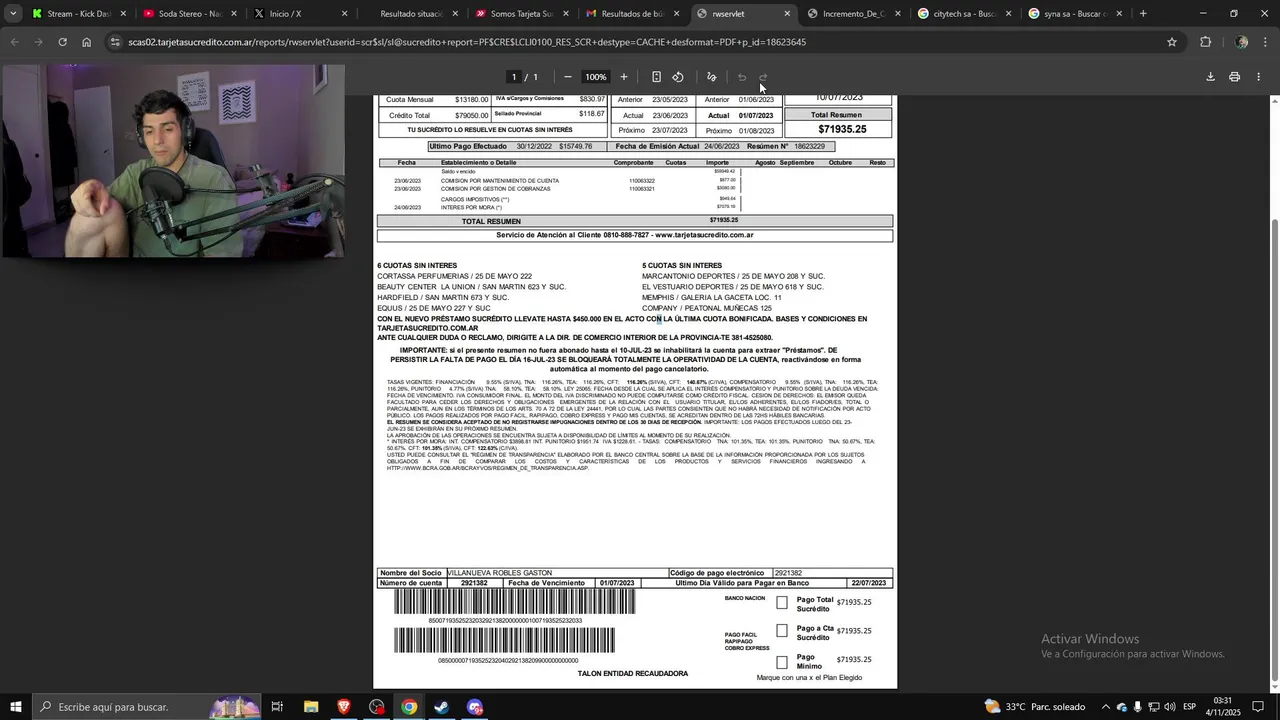Image resolution: width=1280 pixels, height=720 pixels.
Task: Close the rwservlet tab
Action: [787, 14]
